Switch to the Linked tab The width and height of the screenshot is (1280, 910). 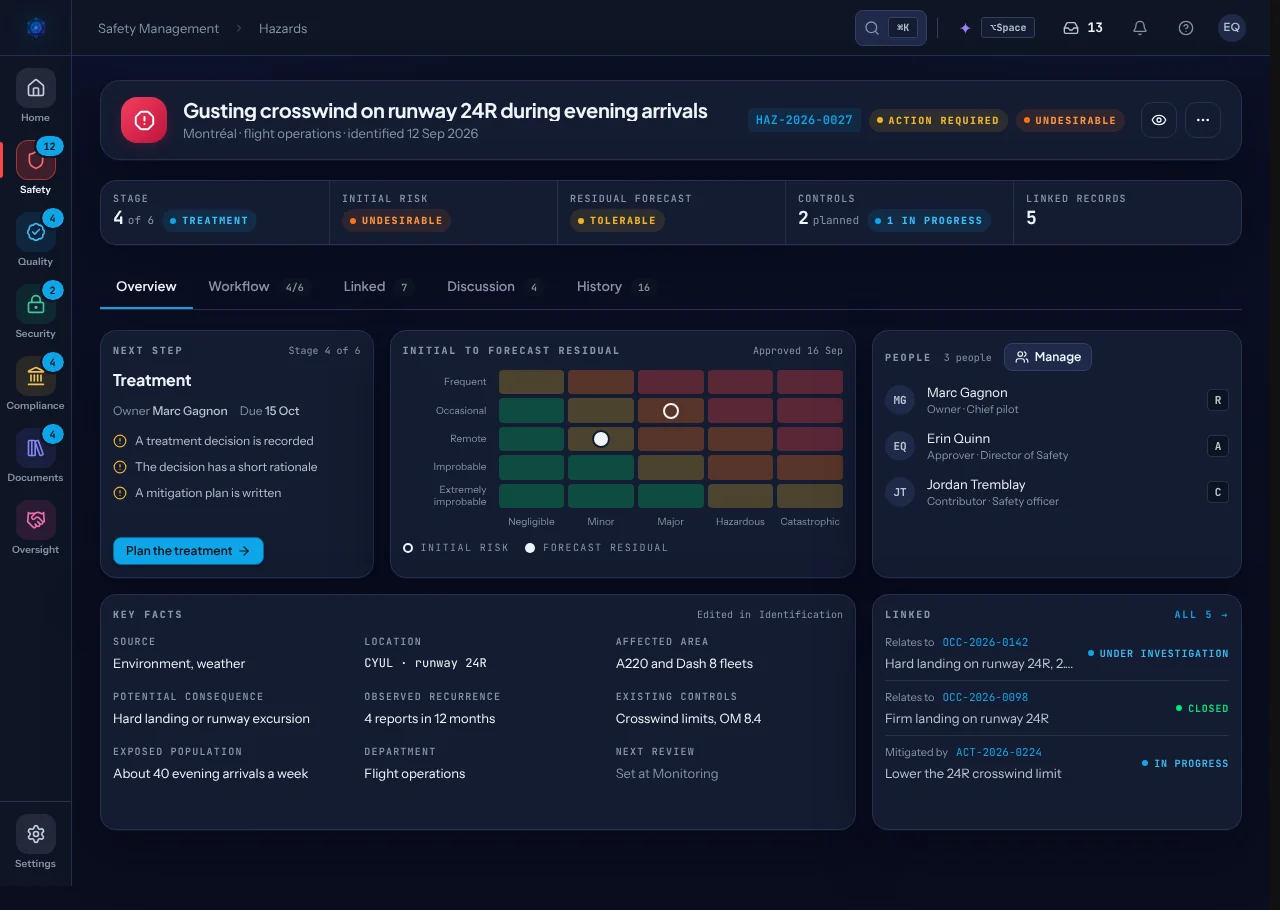(378, 286)
